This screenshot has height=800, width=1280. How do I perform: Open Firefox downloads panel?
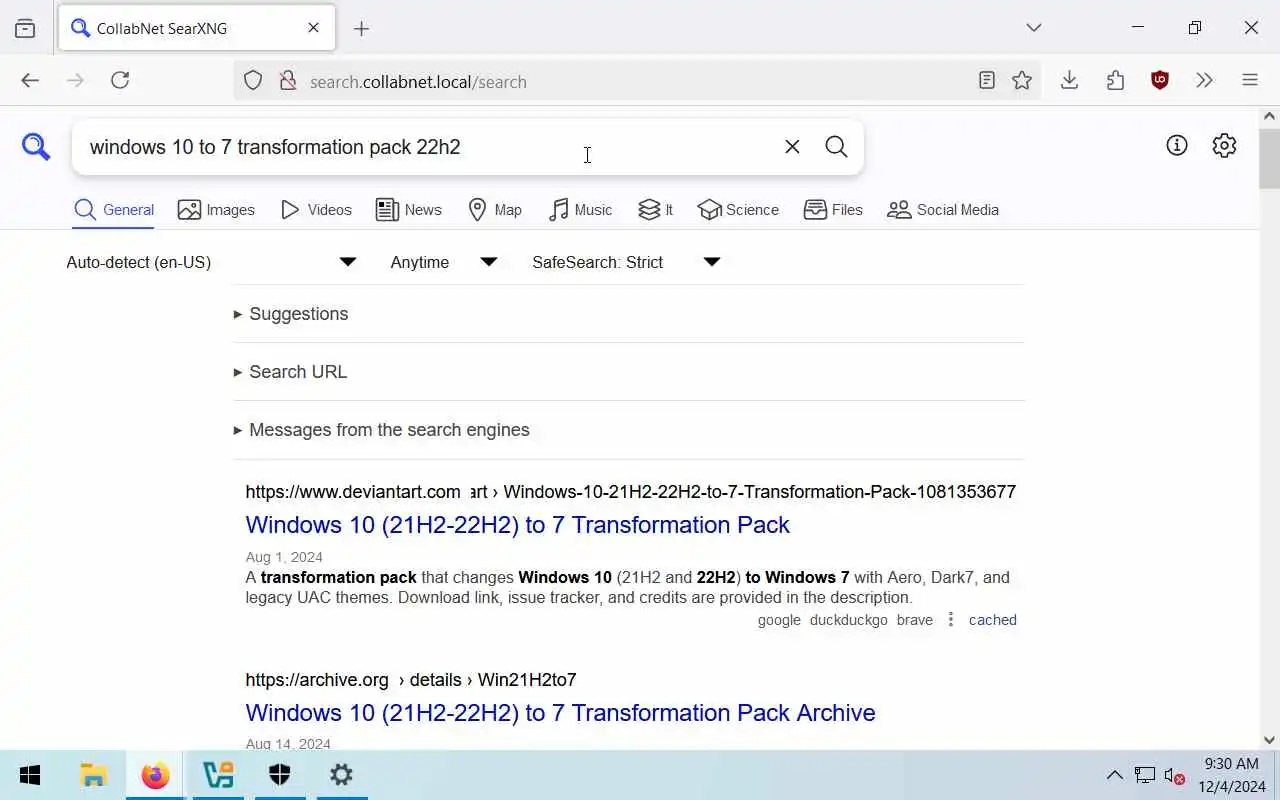tap(1069, 81)
